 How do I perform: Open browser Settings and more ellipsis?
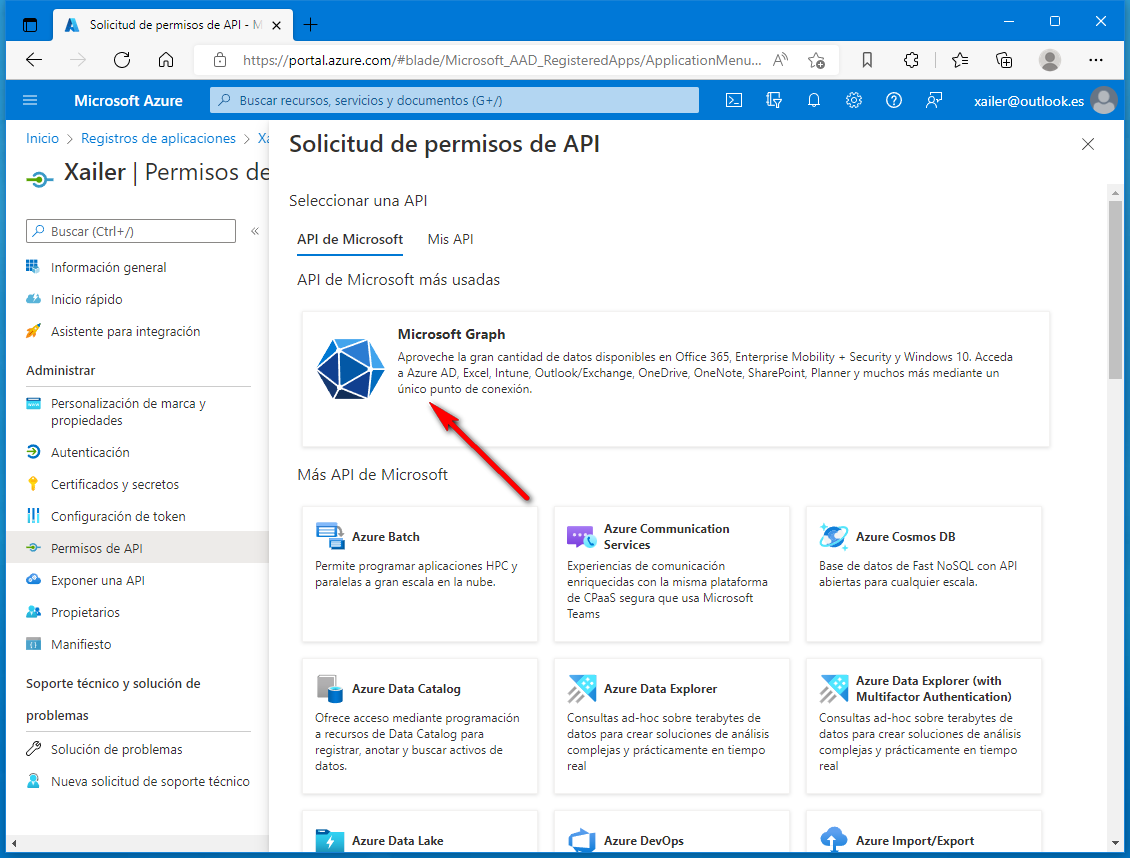pyautogui.click(x=1095, y=60)
